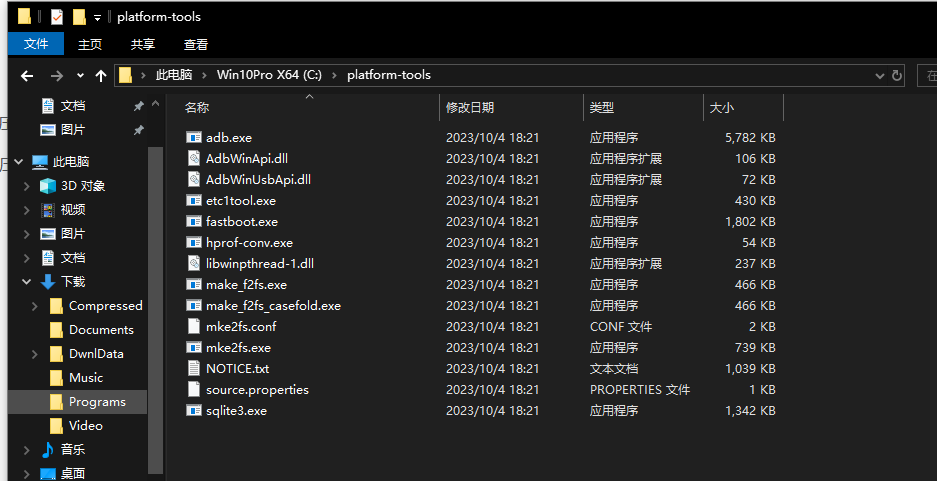This screenshot has width=937, height=481.
Task: Click the fastboot.exe file icon
Action: (x=194, y=221)
